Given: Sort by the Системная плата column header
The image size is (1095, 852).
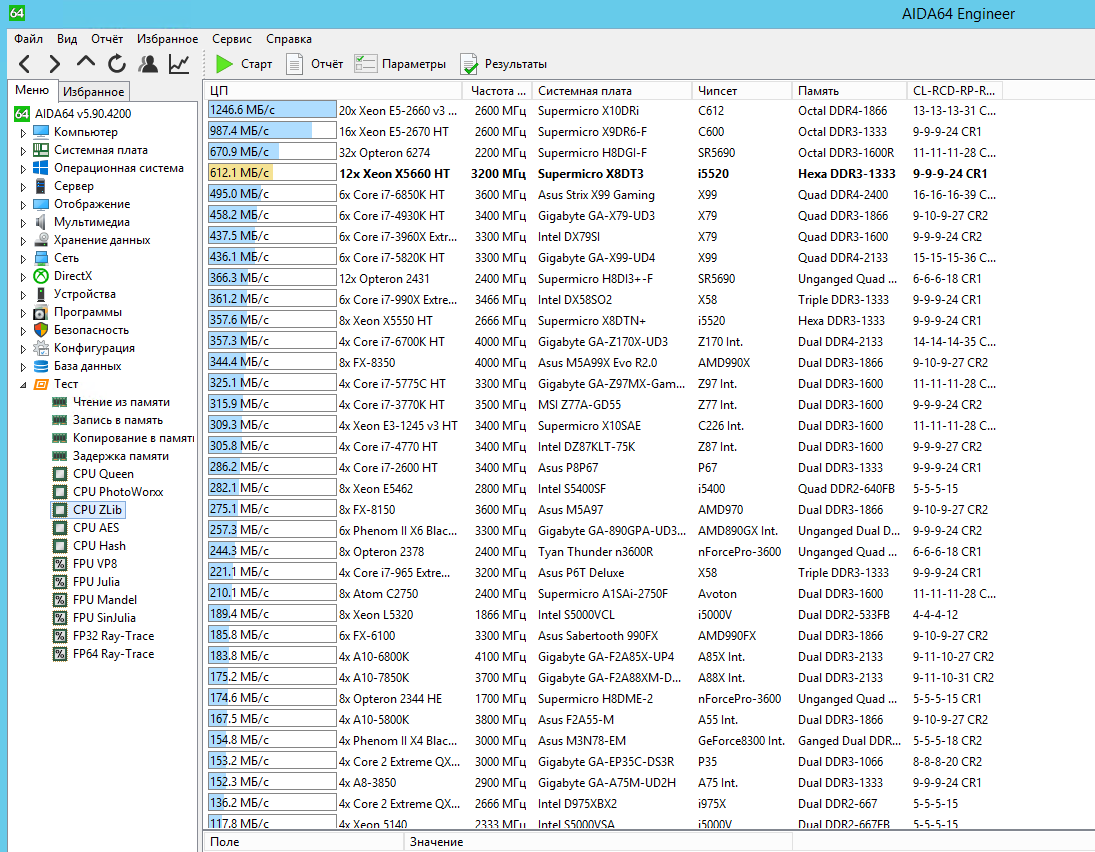Looking at the screenshot, I should click(x=612, y=91).
